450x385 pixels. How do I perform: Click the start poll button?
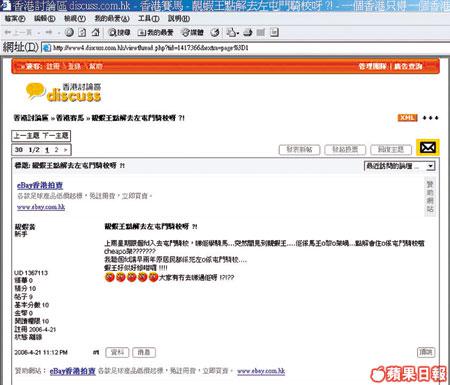pyautogui.click(x=345, y=150)
